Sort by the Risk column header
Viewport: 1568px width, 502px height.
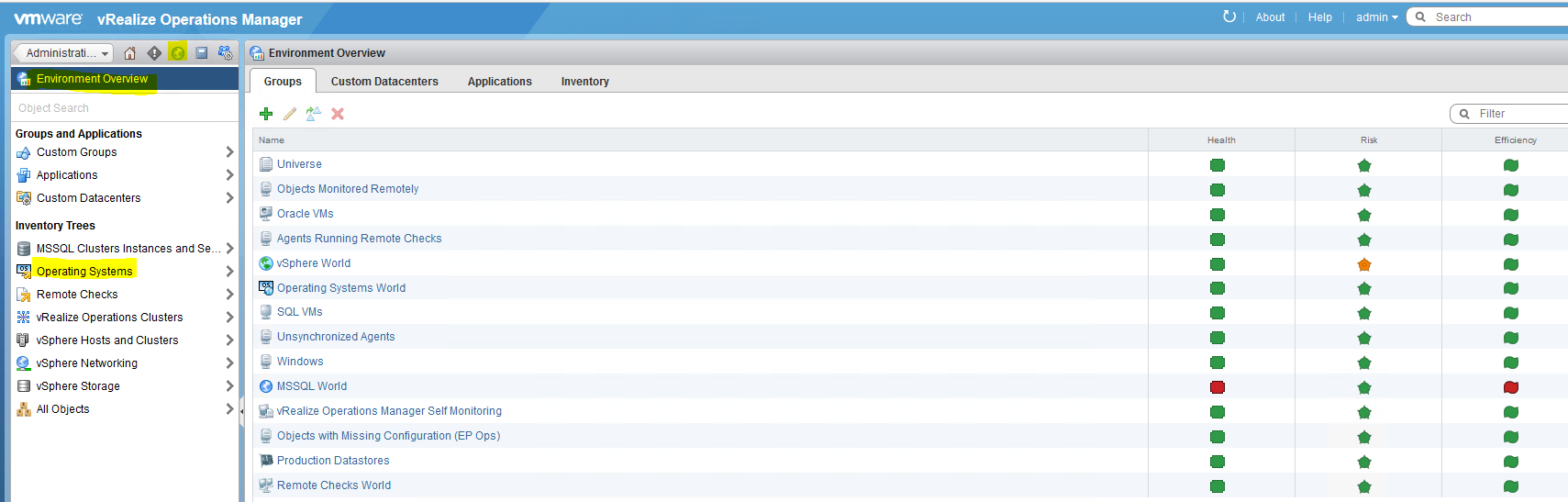click(x=1368, y=140)
